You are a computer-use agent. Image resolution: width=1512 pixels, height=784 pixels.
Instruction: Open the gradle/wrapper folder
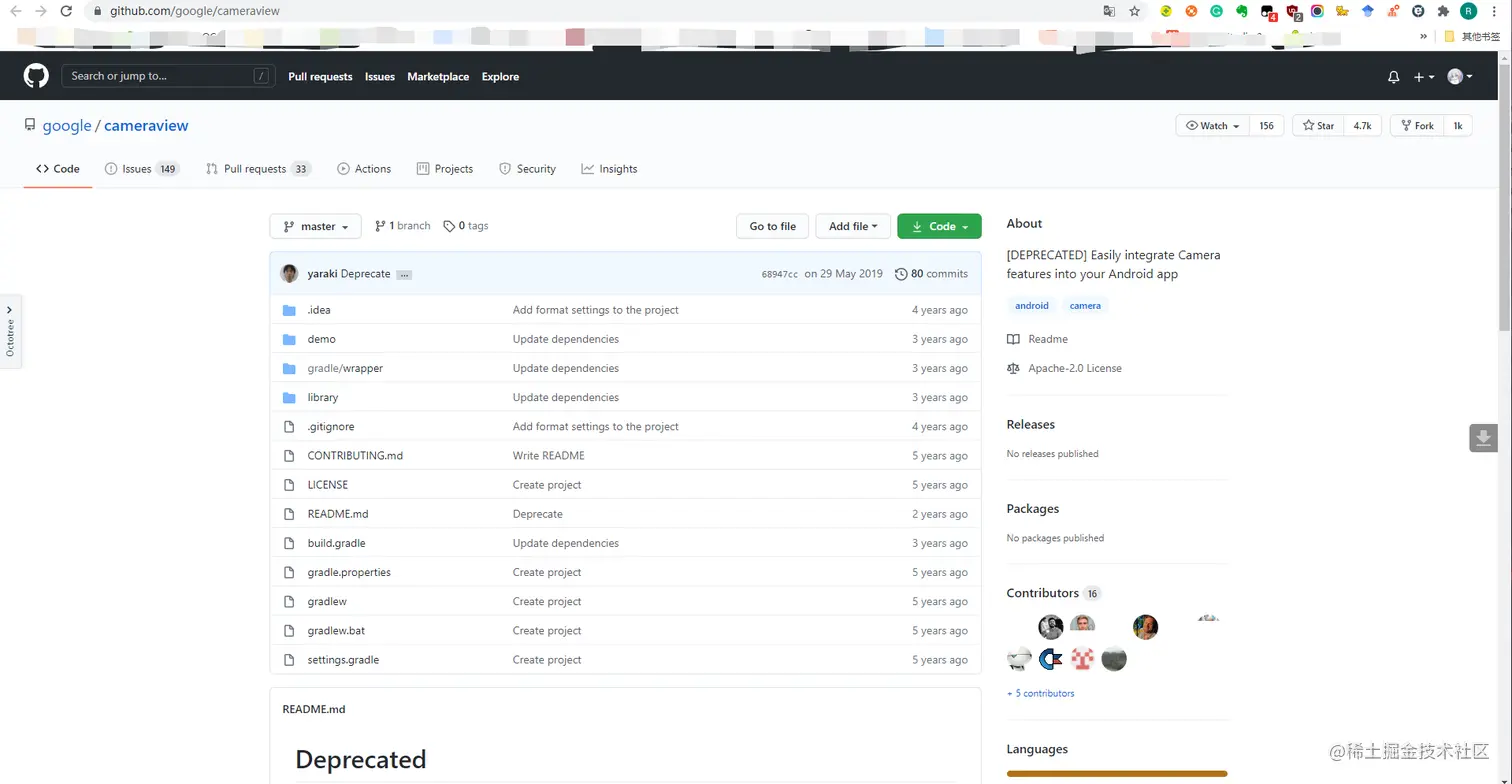345,368
